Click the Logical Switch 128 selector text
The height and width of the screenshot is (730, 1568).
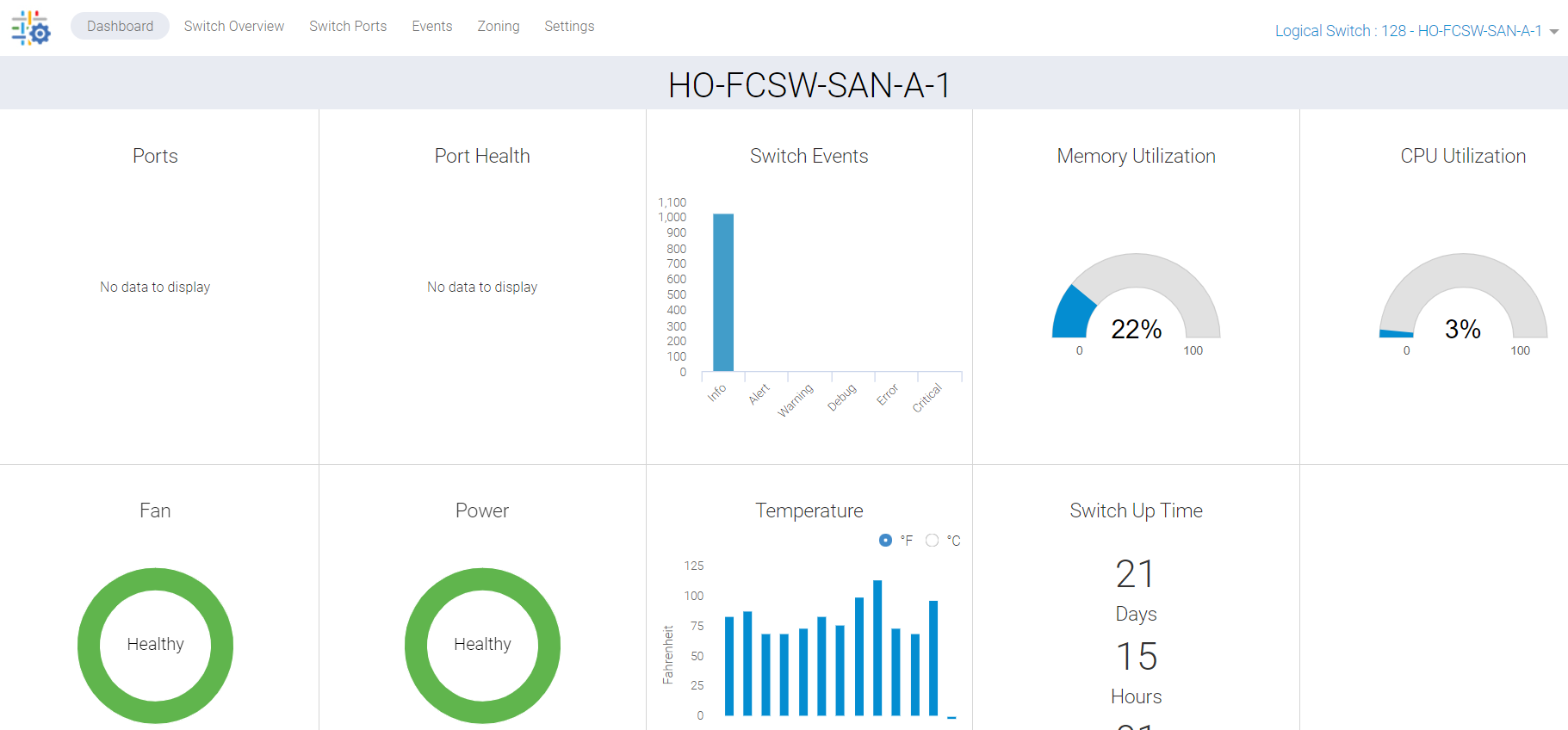[x=1408, y=31]
